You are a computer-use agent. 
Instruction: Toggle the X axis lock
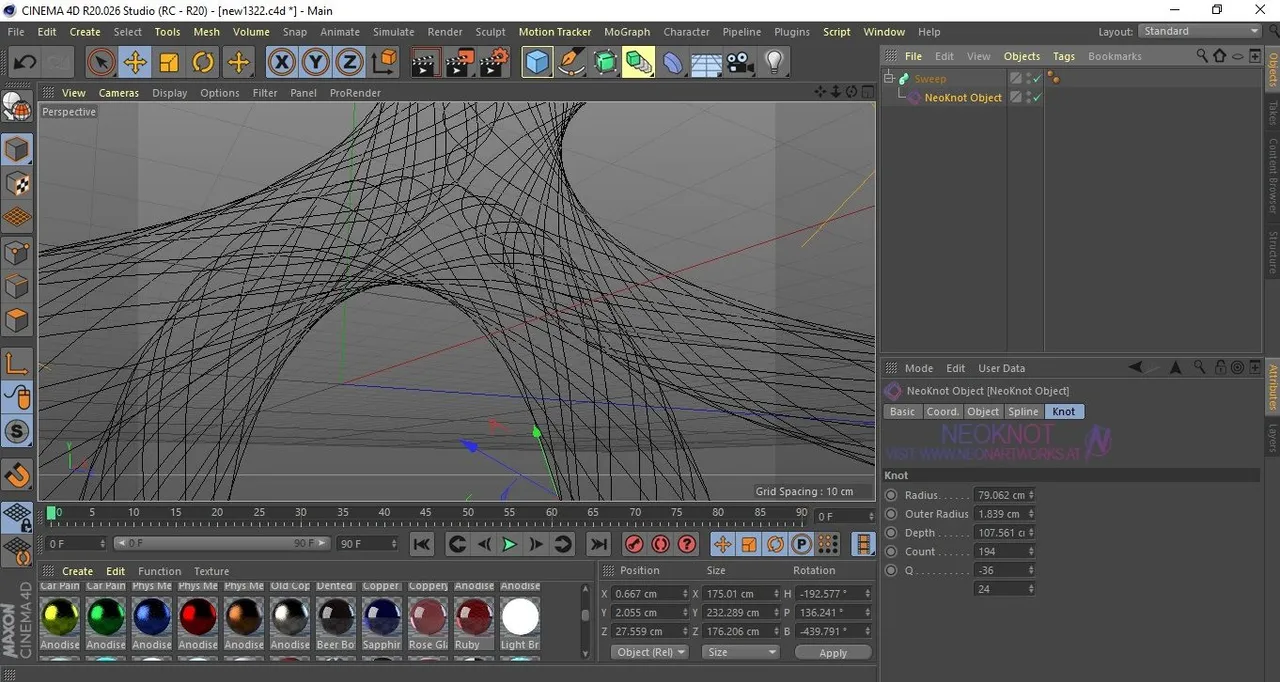282,62
